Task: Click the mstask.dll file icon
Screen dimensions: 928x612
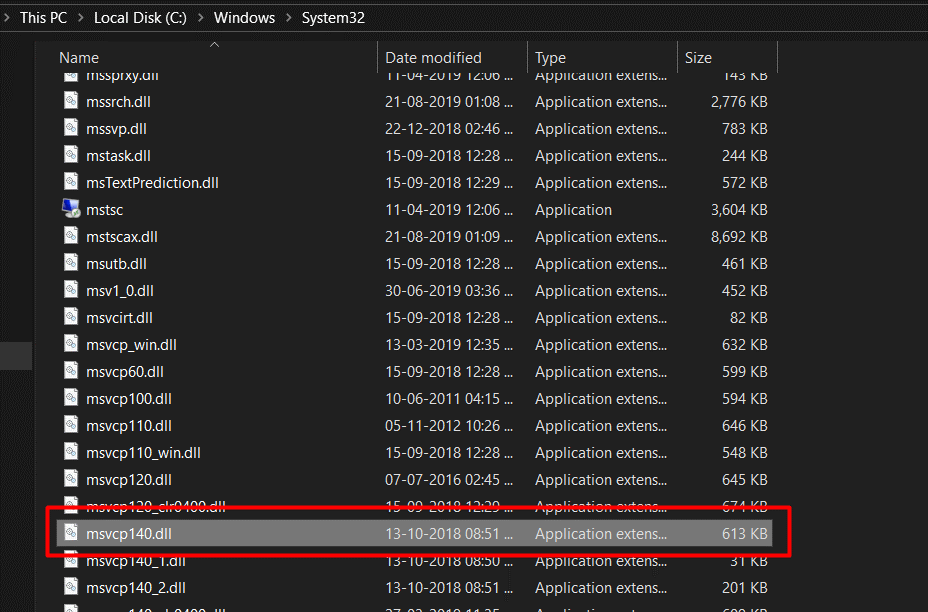Action: point(71,154)
